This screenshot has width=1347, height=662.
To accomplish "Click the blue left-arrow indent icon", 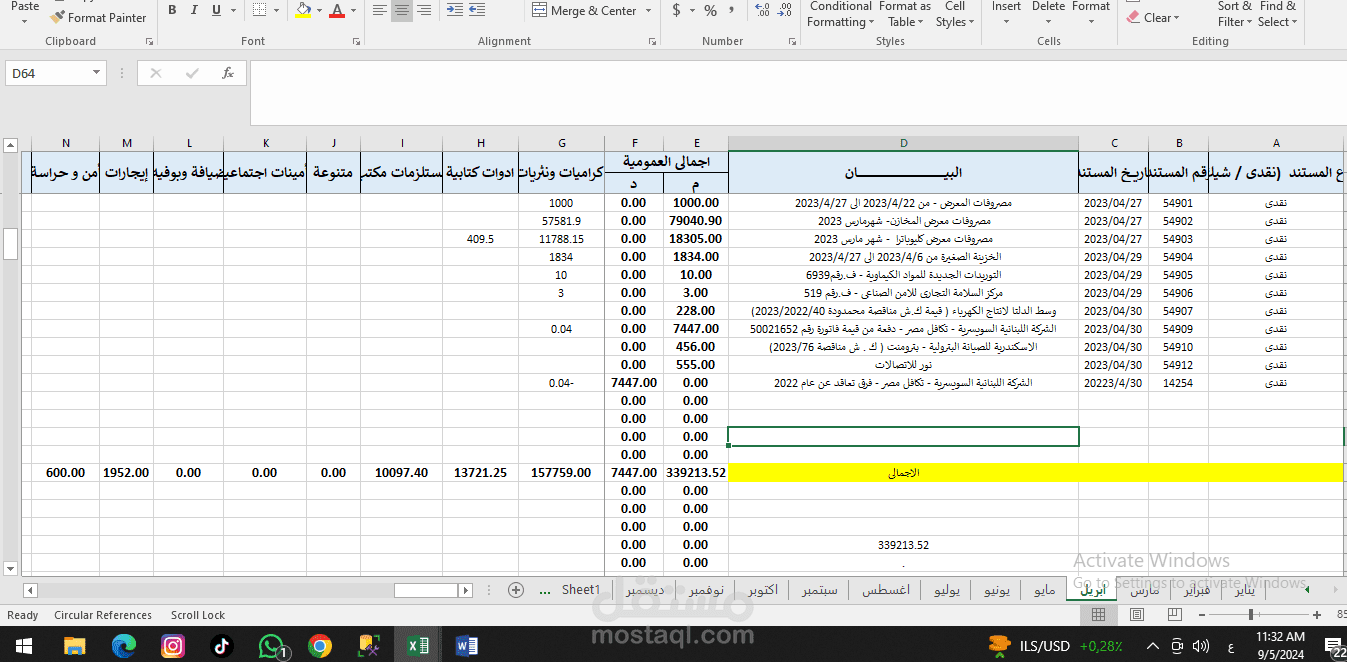I will coord(478,11).
